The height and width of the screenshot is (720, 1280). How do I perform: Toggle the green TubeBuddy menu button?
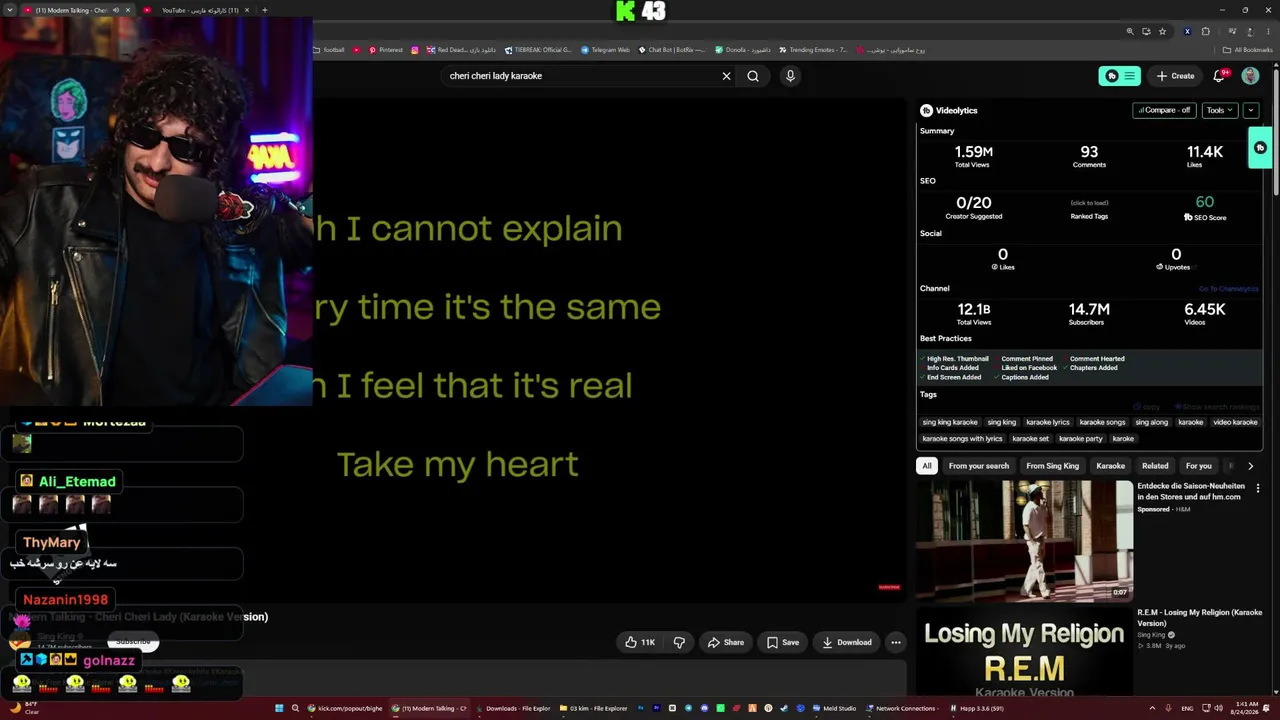(1120, 76)
